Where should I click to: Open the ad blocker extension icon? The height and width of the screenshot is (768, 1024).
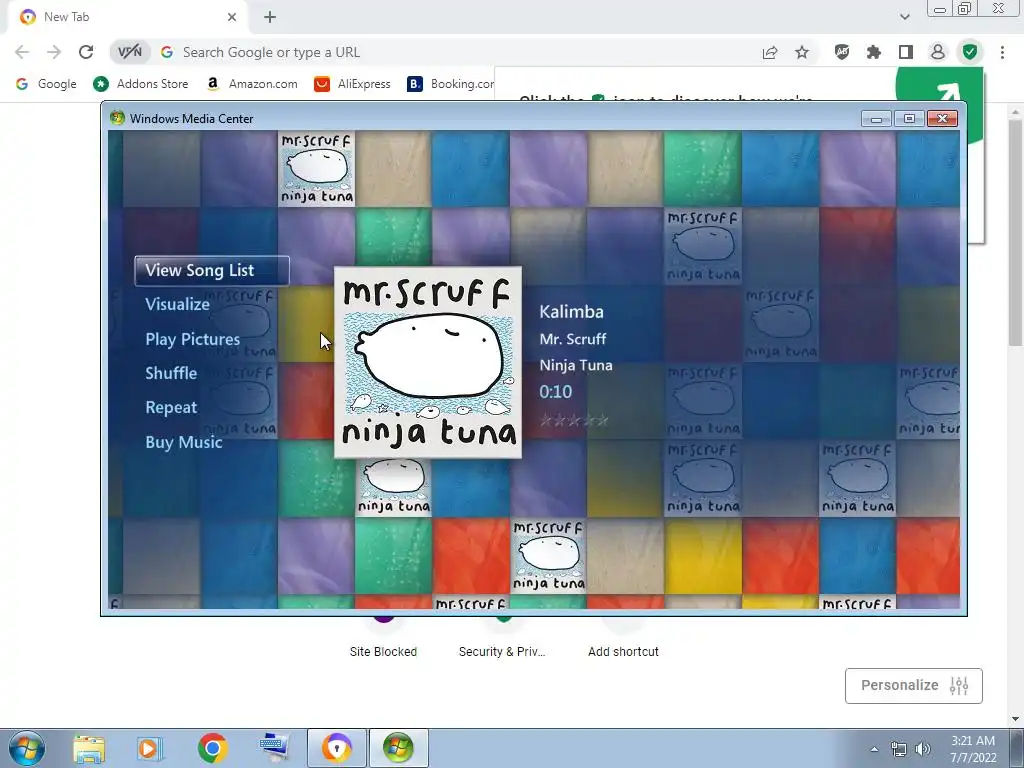pos(842,52)
